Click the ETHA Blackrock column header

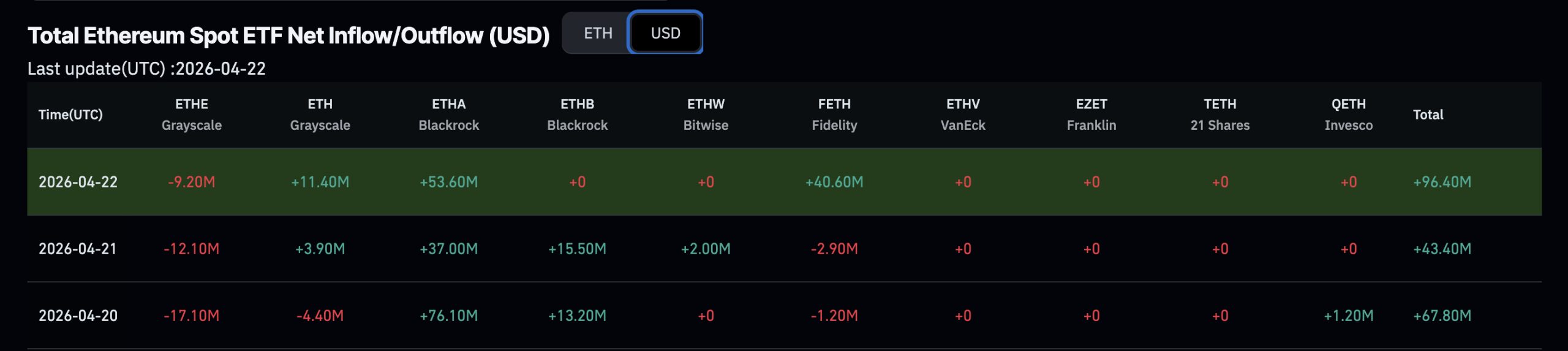[448, 115]
